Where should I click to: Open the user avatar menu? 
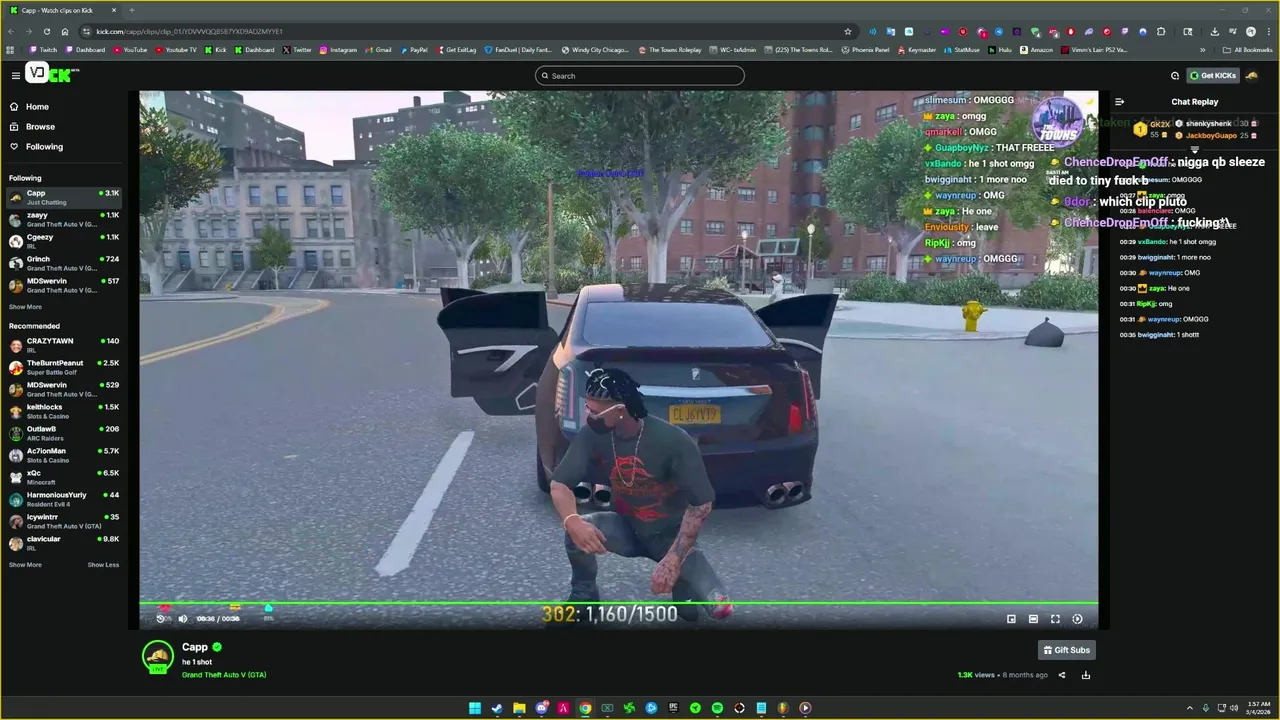(x=1252, y=76)
